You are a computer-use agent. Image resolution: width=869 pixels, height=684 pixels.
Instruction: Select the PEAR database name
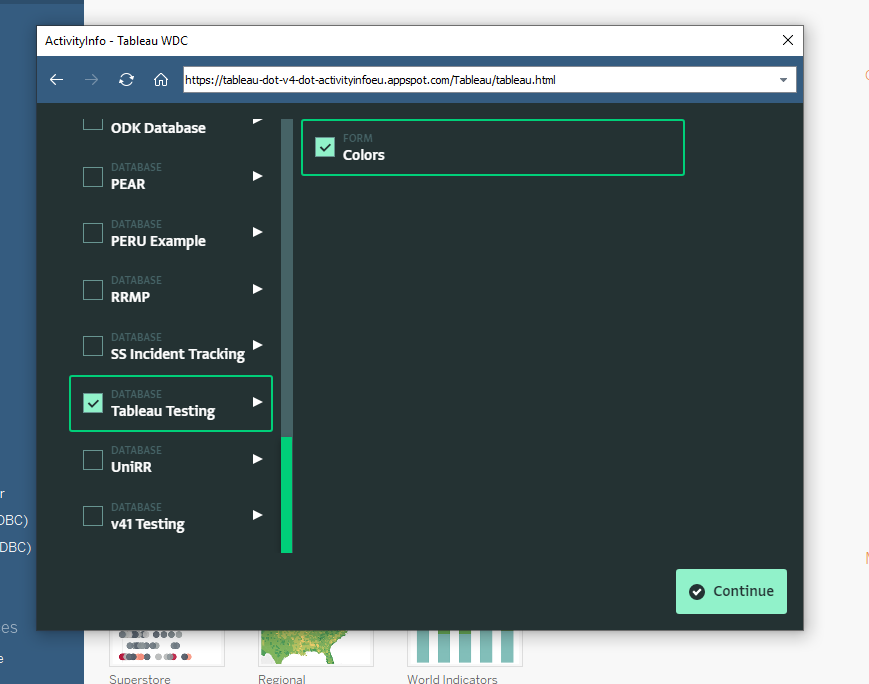[x=128, y=184]
